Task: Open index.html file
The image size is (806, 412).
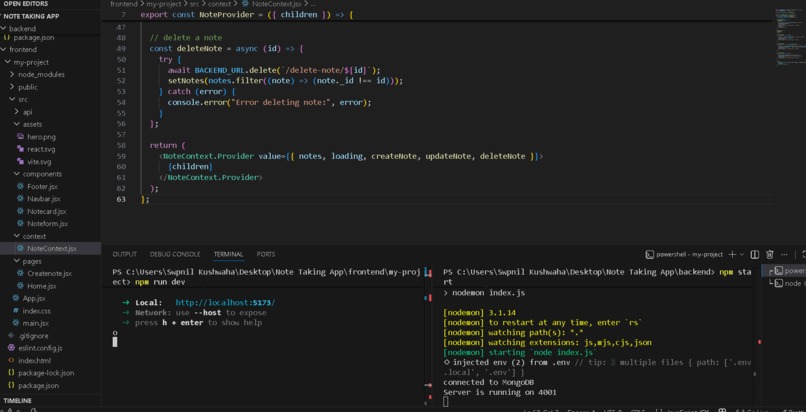Action: 50,361
